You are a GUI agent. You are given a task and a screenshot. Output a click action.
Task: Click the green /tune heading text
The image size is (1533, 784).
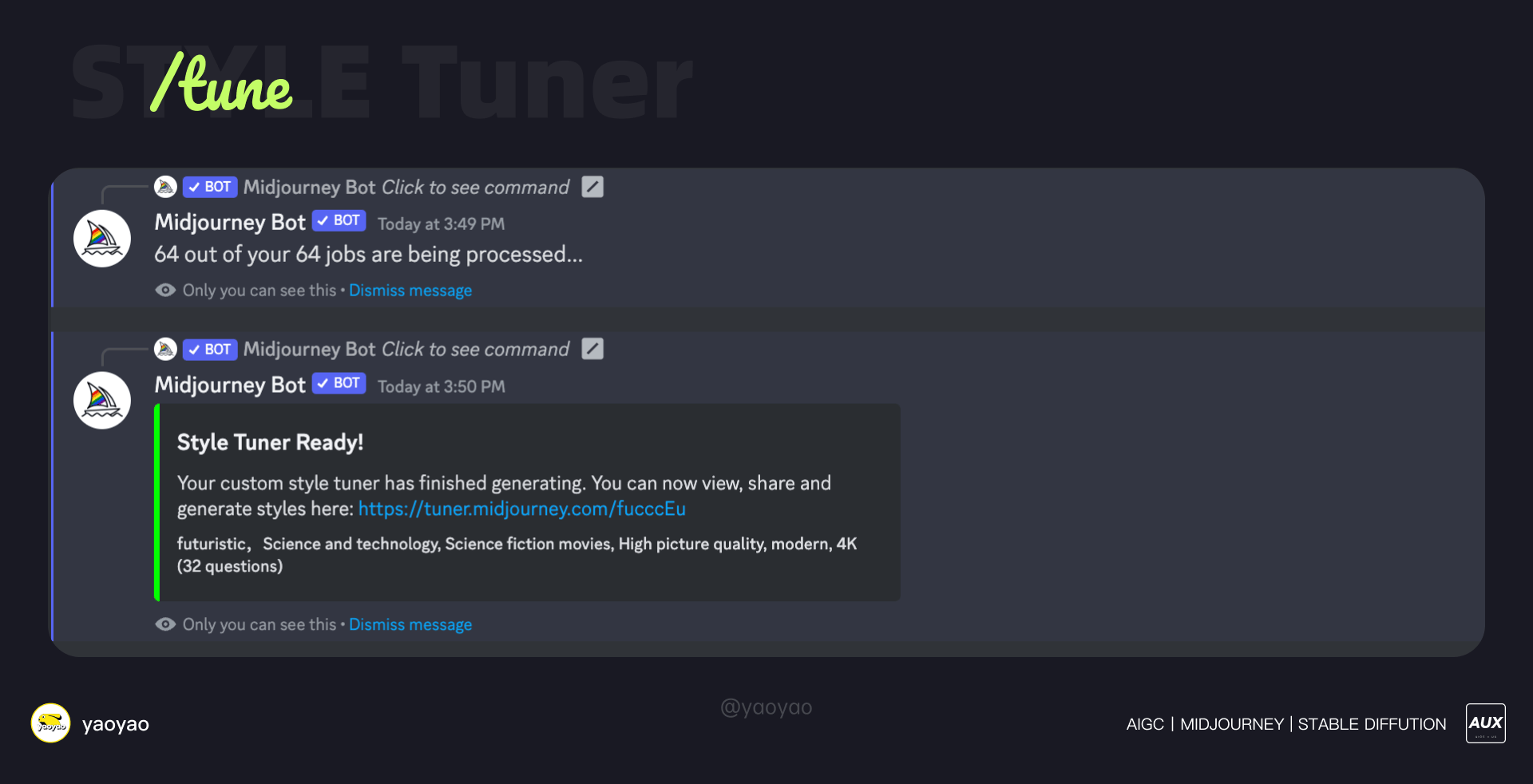[221, 81]
